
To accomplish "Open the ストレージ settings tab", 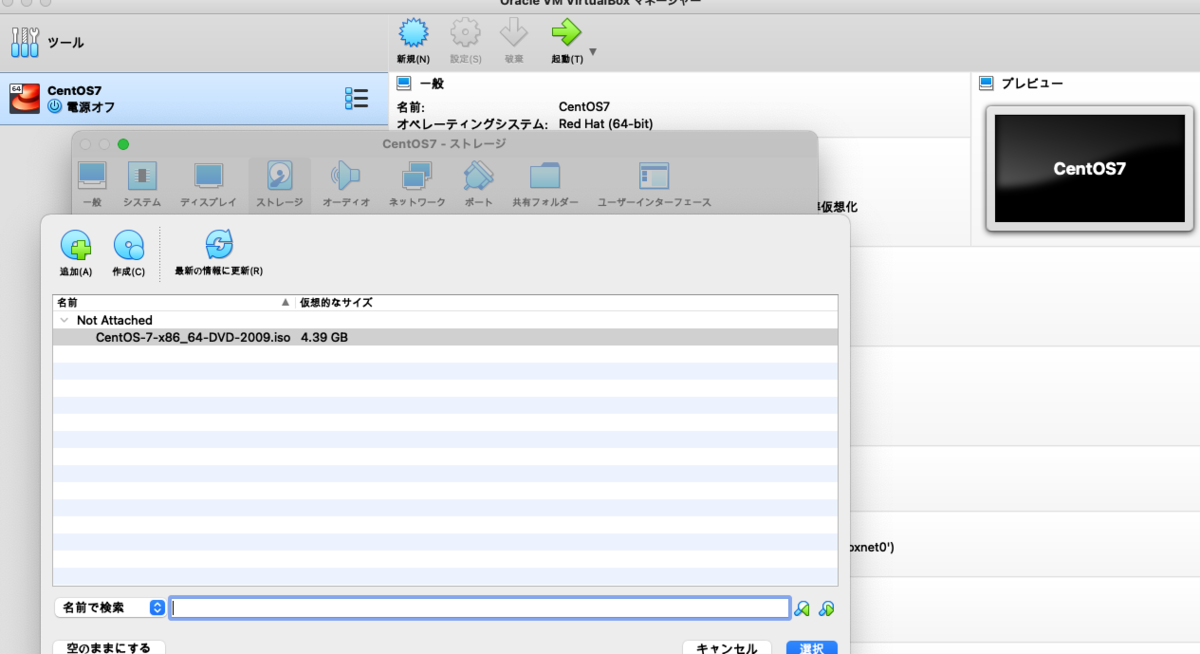I will coord(279,185).
